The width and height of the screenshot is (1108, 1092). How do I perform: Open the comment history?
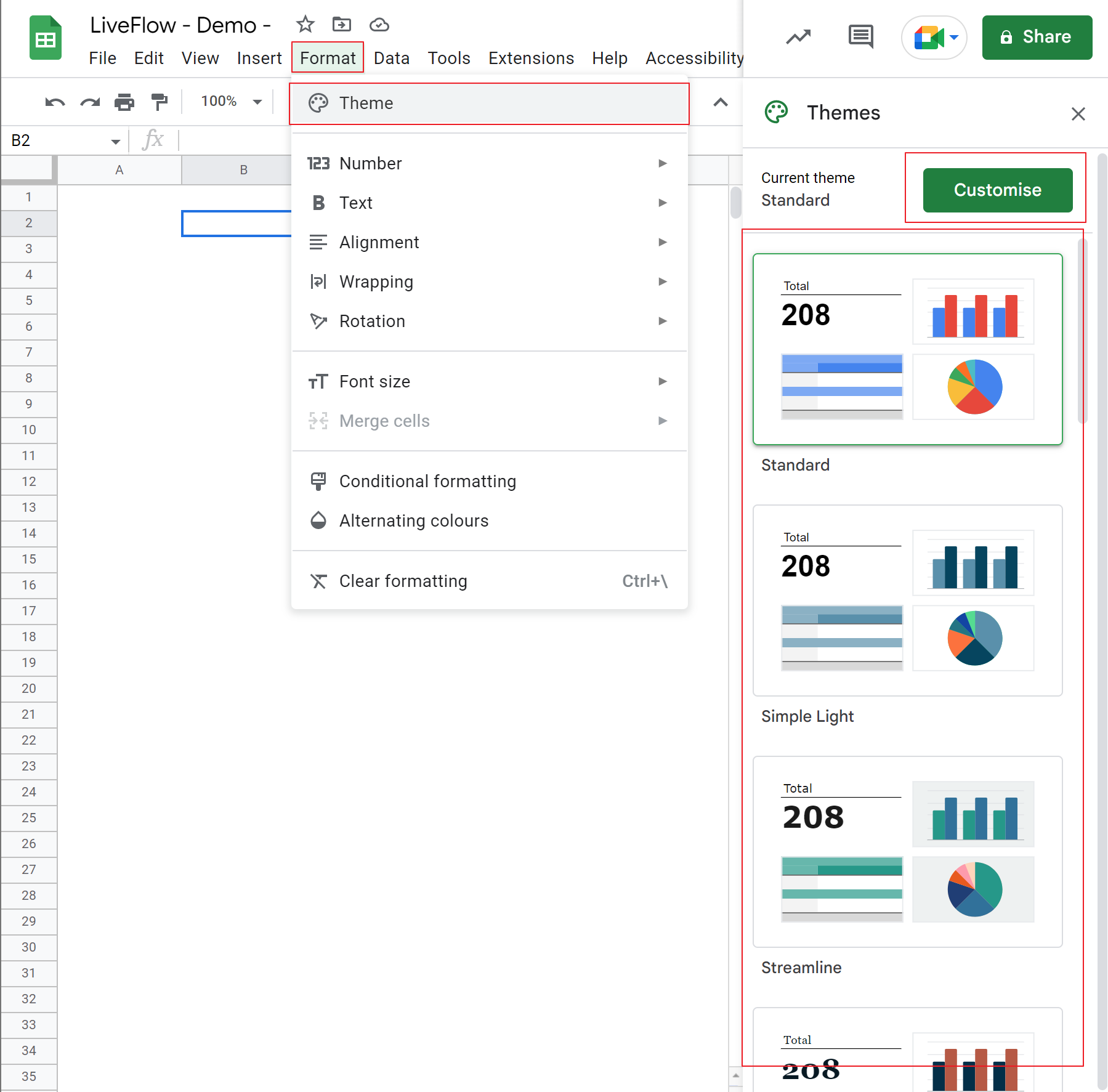860,37
